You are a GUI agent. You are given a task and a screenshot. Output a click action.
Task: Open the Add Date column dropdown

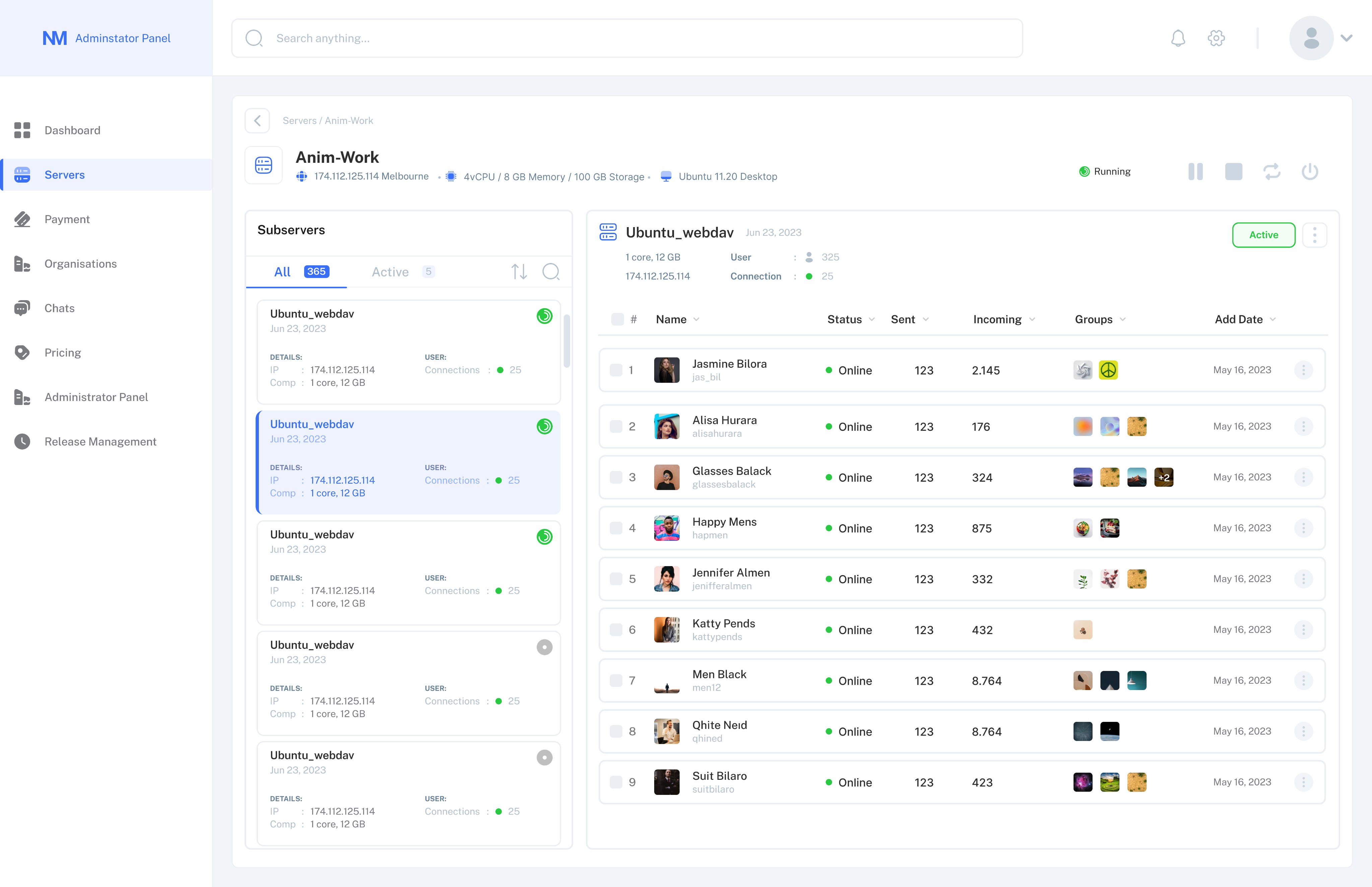[x=1273, y=319]
